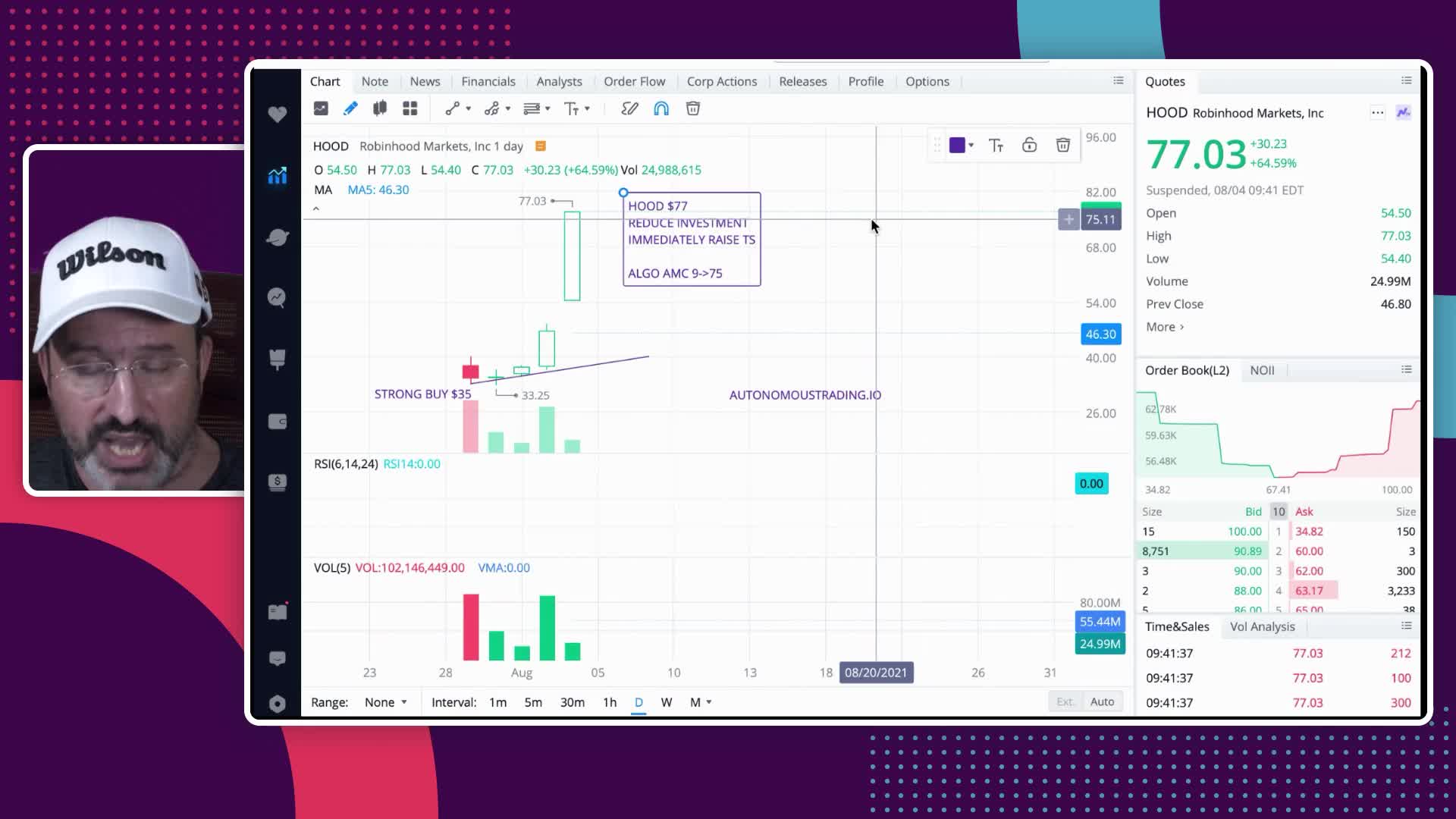Open the wallet account sidebar icon

277,421
